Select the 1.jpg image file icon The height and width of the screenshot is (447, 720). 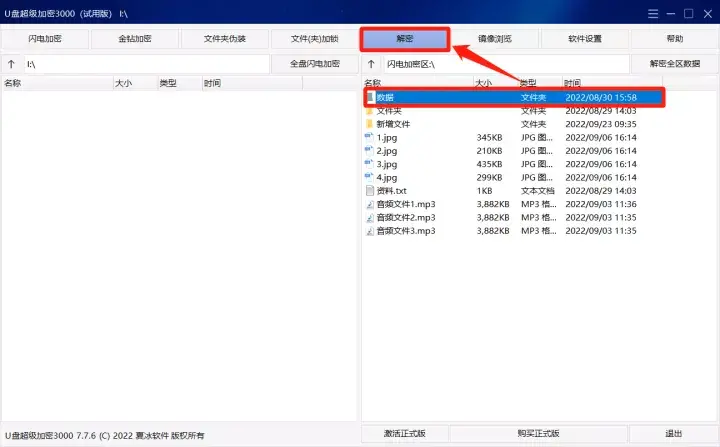(370, 137)
